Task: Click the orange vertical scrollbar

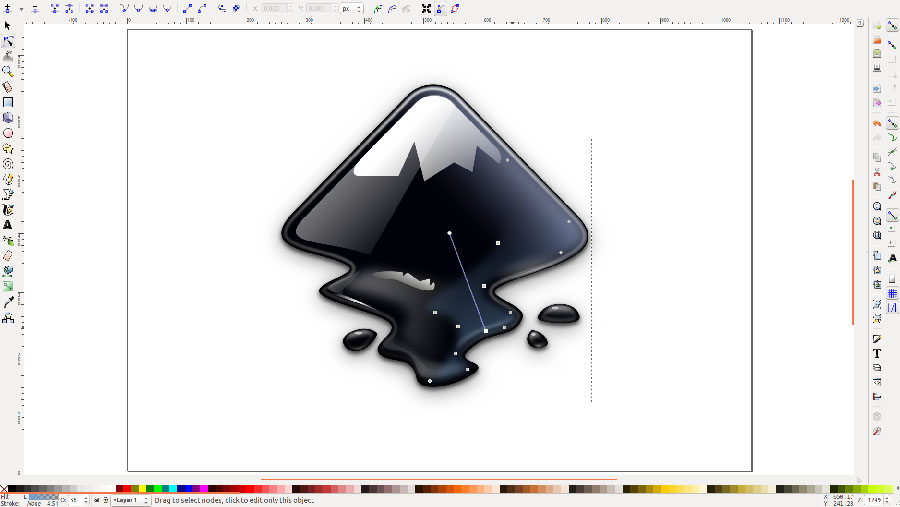Action: [x=853, y=253]
